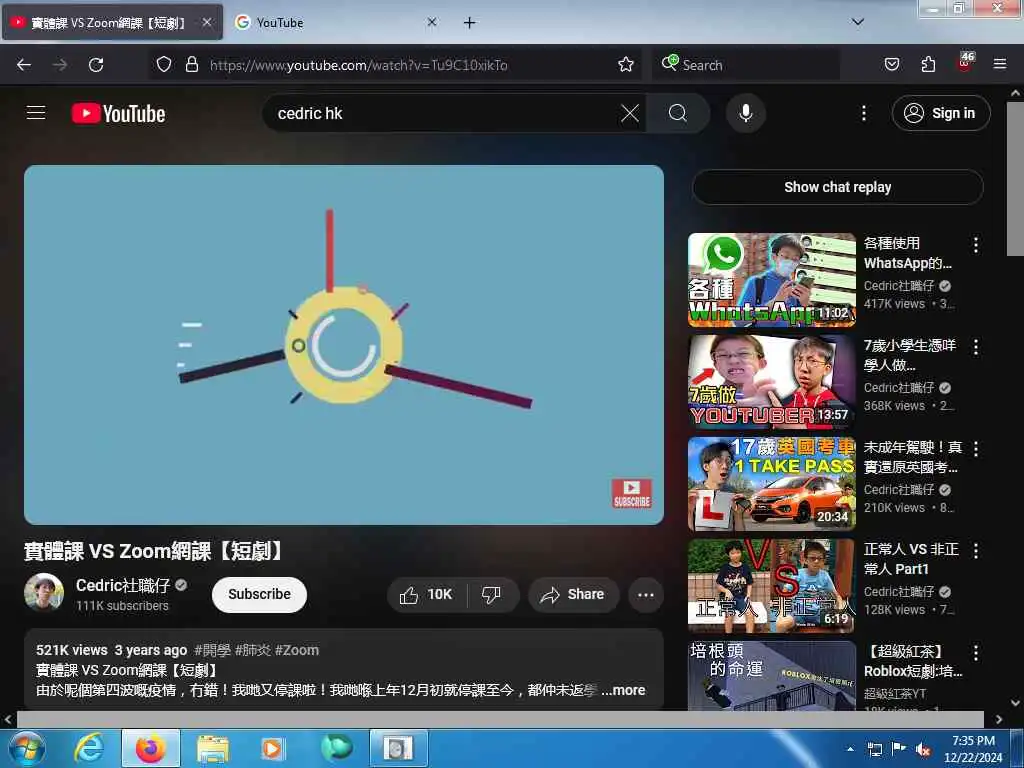This screenshot has width=1024, height=768.
Task: Expand description with ...more
Action: 623,690
